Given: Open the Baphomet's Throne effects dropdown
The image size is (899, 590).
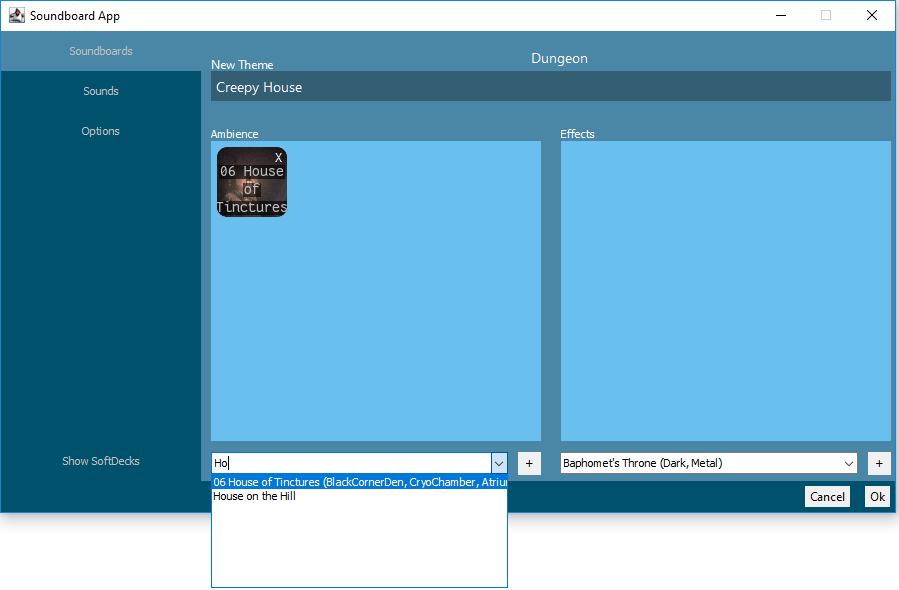Looking at the screenshot, I should (848, 463).
